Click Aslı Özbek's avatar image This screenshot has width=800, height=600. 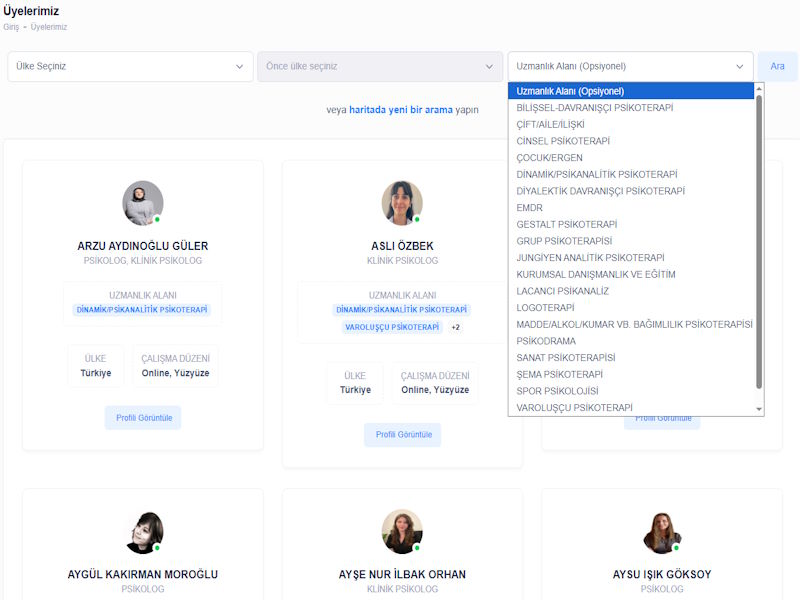coord(402,203)
